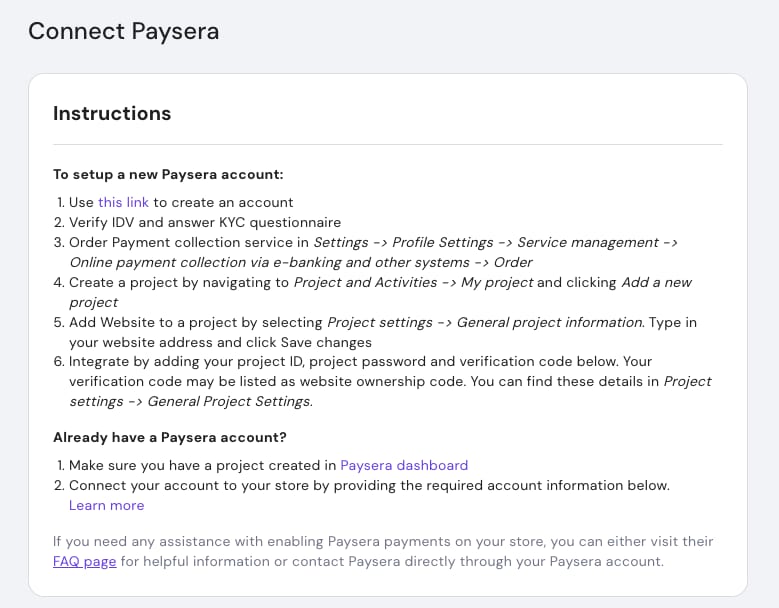Click the 'Verify IDV and answer KYC questionnaire' step
Viewport: 779px width, 608px height.
coord(205,222)
